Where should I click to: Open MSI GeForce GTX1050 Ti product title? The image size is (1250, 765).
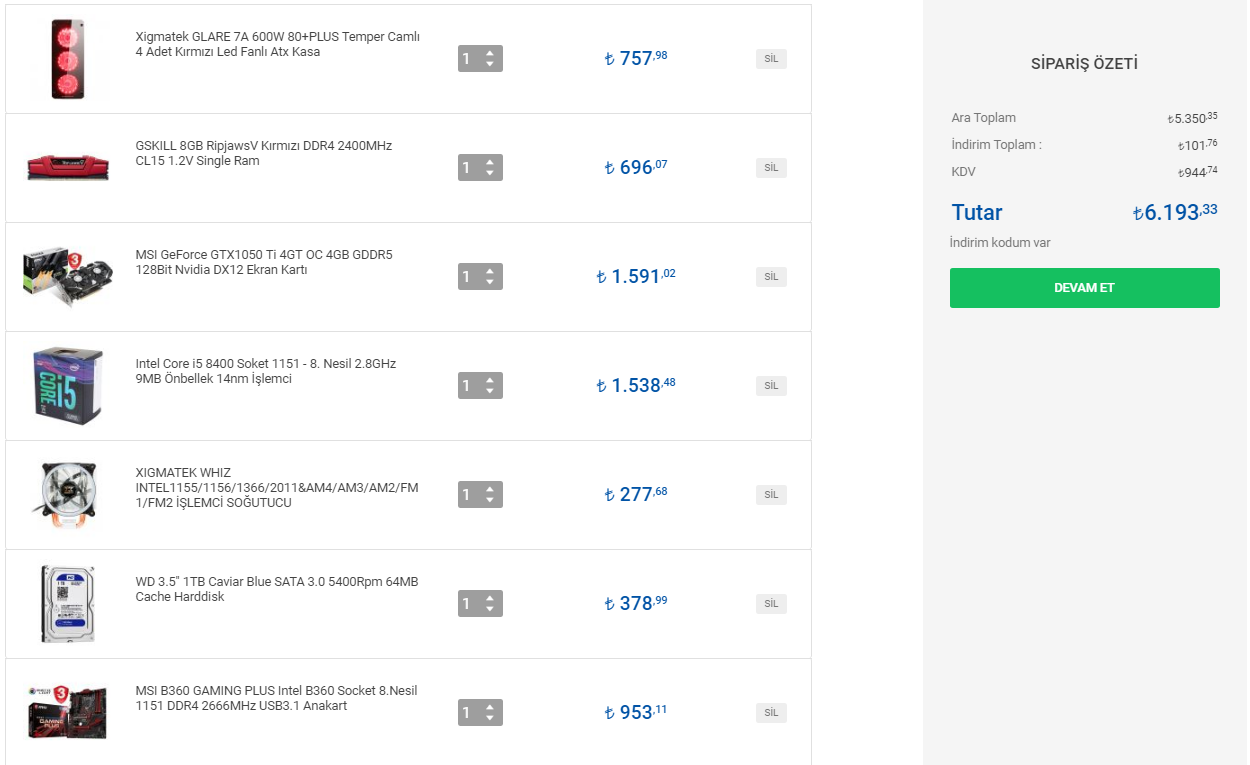click(x=264, y=262)
